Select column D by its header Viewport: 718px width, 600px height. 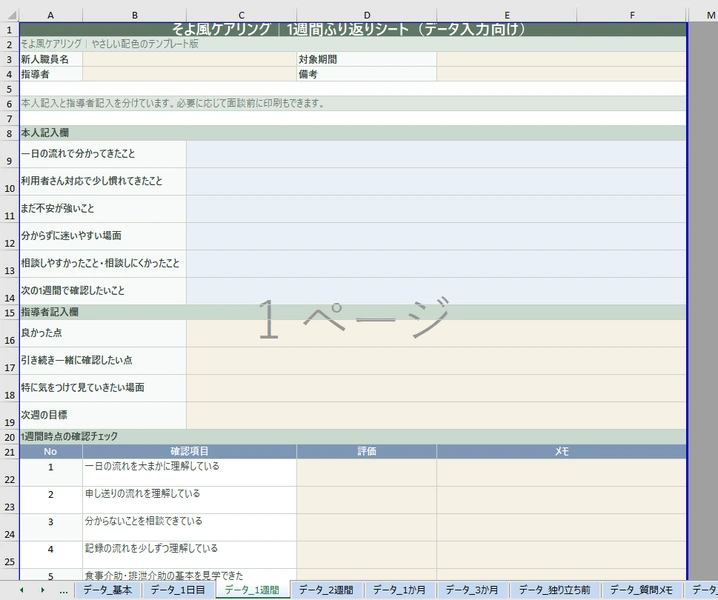point(366,14)
